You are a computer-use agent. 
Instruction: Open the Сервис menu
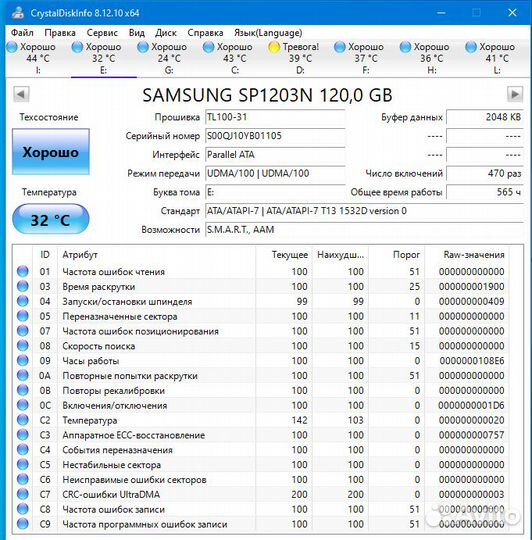tap(102, 33)
